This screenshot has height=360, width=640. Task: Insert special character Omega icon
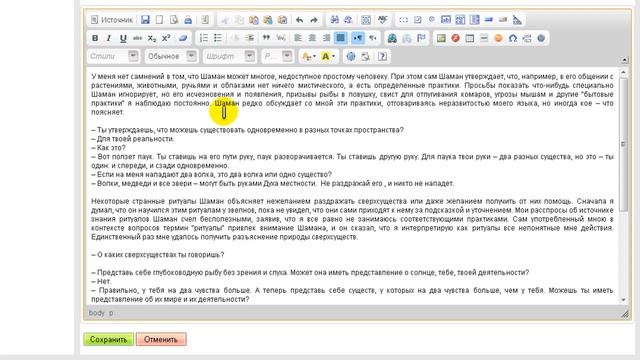513,38
